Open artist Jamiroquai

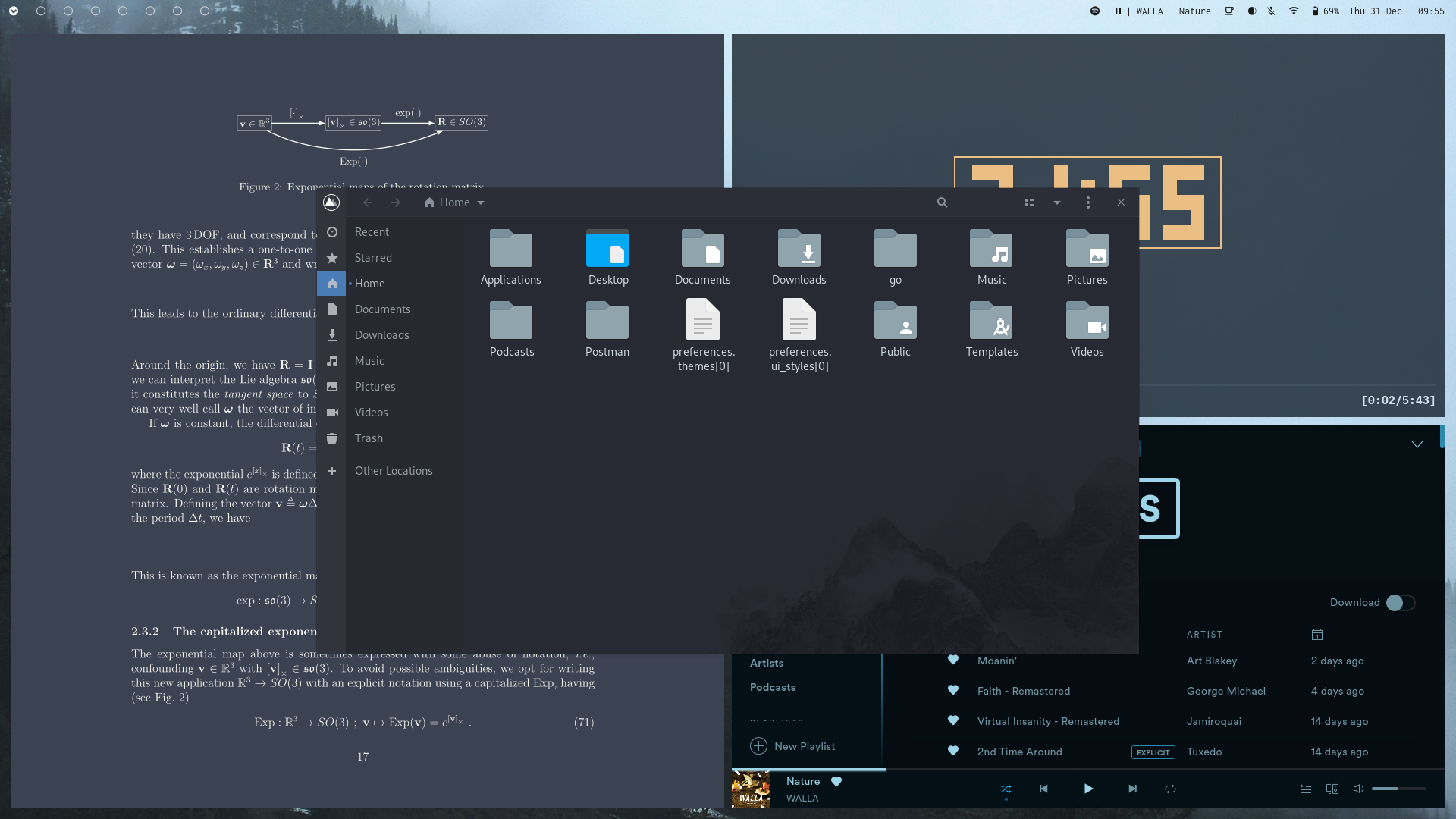(1214, 721)
